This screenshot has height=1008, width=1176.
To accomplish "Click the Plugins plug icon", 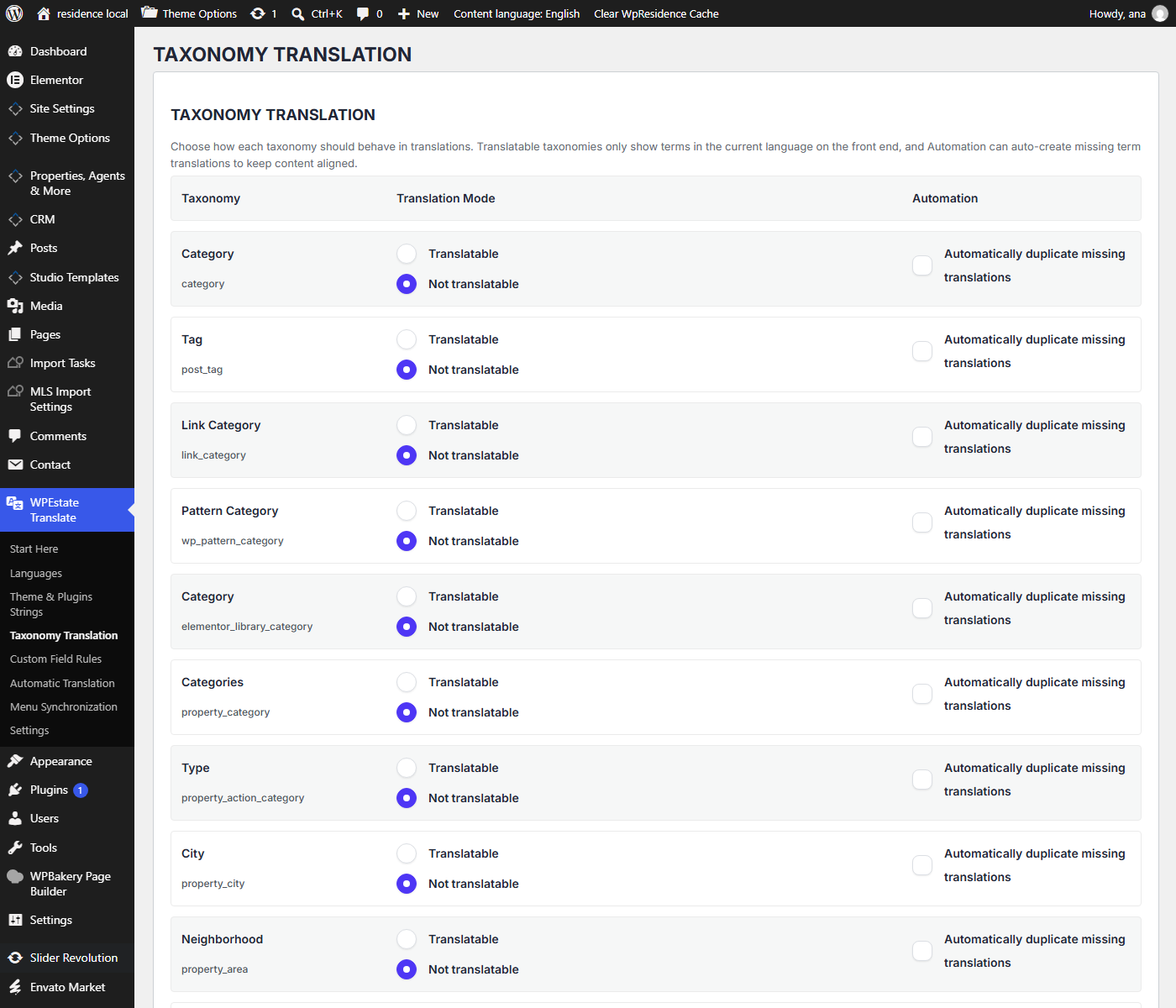I will click(15, 790).
